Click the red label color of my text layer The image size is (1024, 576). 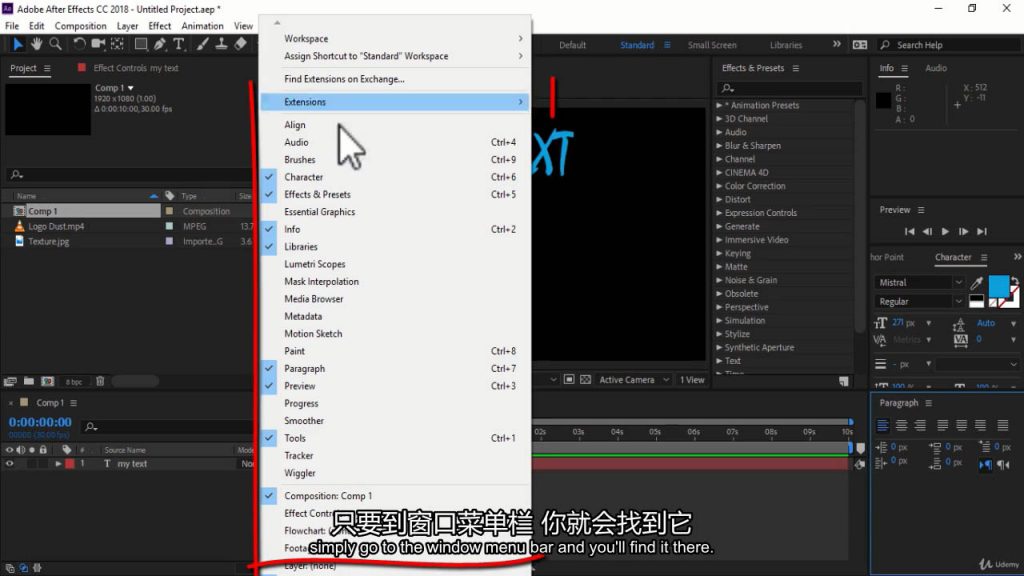(x=70, y=464)
